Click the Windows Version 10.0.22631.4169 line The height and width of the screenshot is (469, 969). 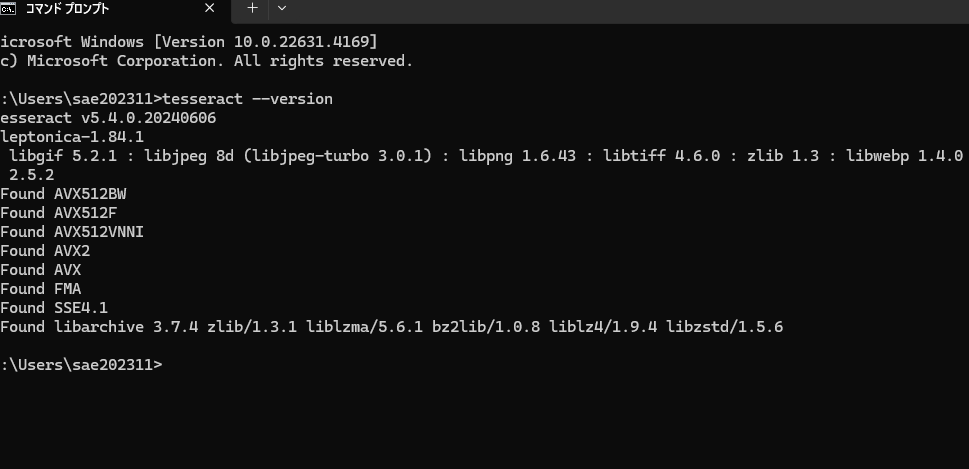(x=188, y=42)
